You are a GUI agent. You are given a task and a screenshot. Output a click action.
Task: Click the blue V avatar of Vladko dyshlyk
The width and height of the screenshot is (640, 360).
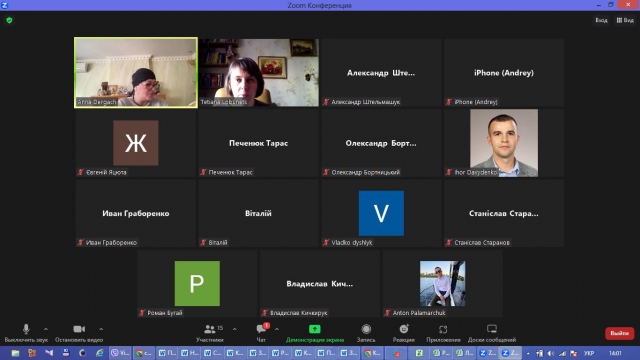coord(381,213)
